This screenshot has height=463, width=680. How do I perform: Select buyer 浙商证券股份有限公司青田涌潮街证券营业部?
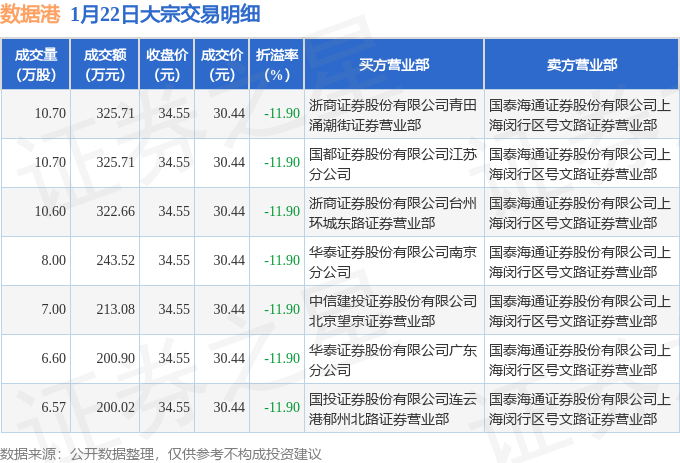point(393,115)
